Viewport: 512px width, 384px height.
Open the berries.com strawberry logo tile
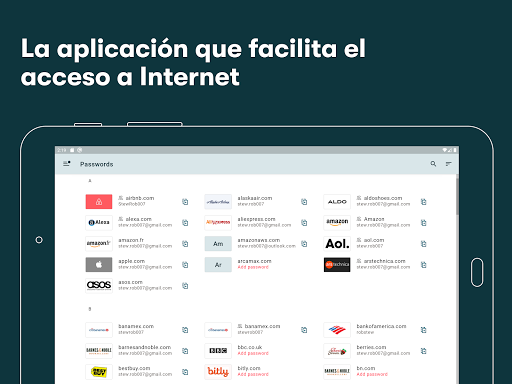pyautogui.click(x=337, y=351)
